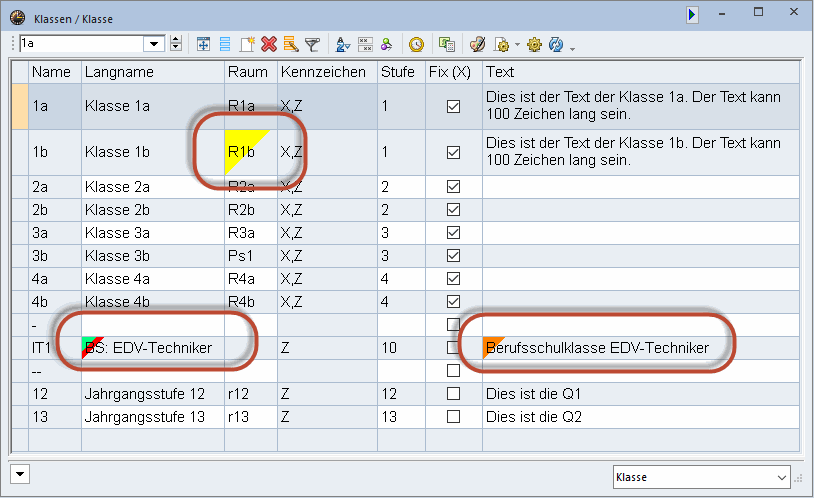The width and height of the screenshot is (814, 498).
Task: Open color palette brush icon
Action: [x=477, y=44]
